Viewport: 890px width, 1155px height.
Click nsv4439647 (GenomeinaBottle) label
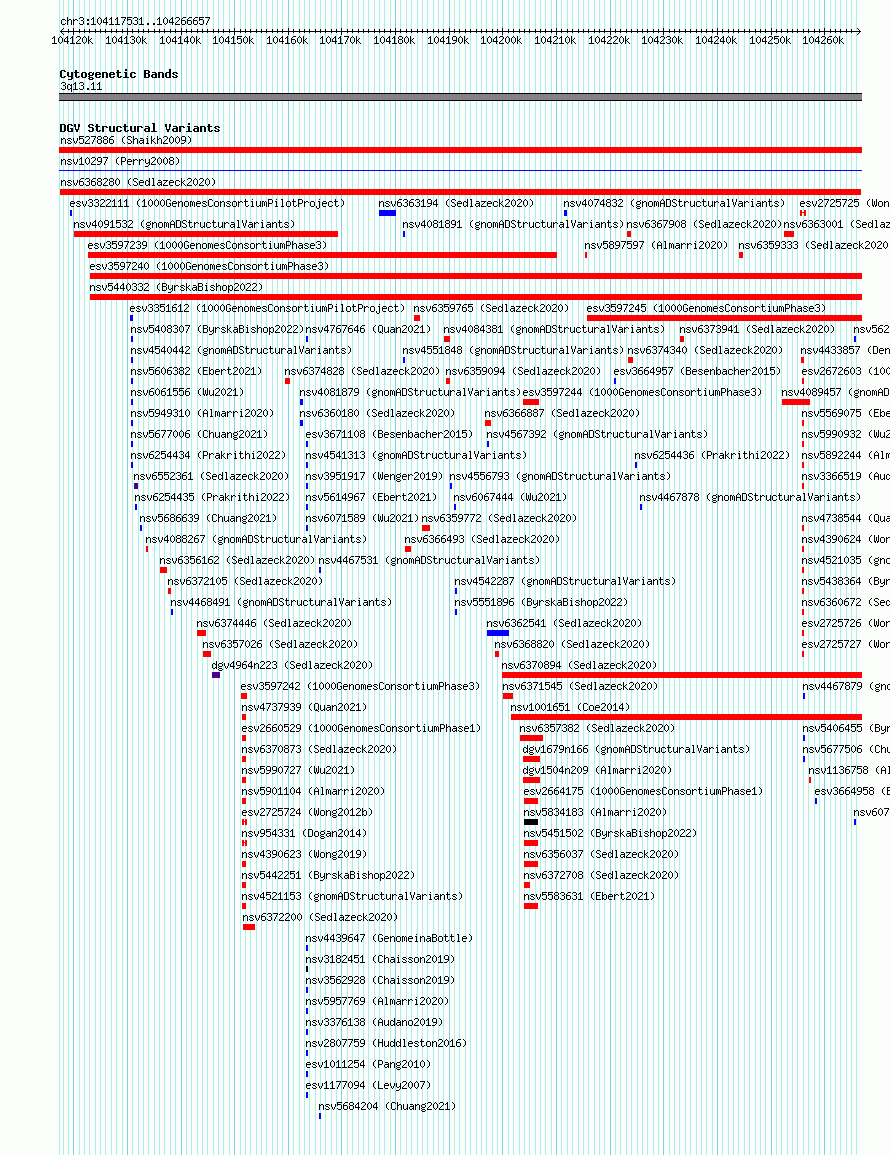(x=389, y=938)
